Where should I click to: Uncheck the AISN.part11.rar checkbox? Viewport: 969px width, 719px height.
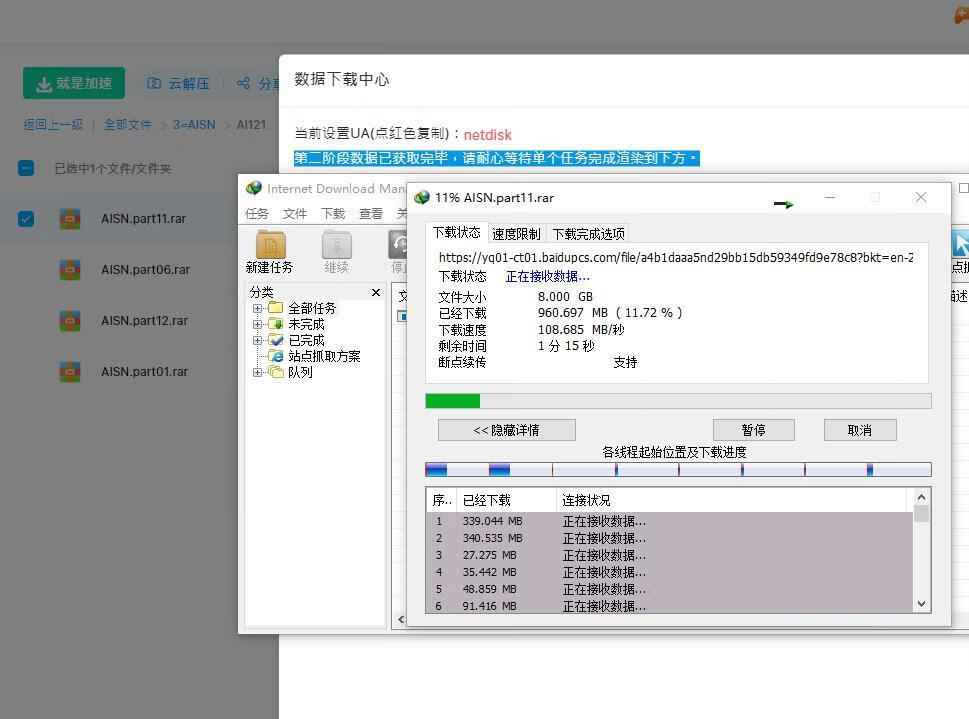[x=25, y=218]
